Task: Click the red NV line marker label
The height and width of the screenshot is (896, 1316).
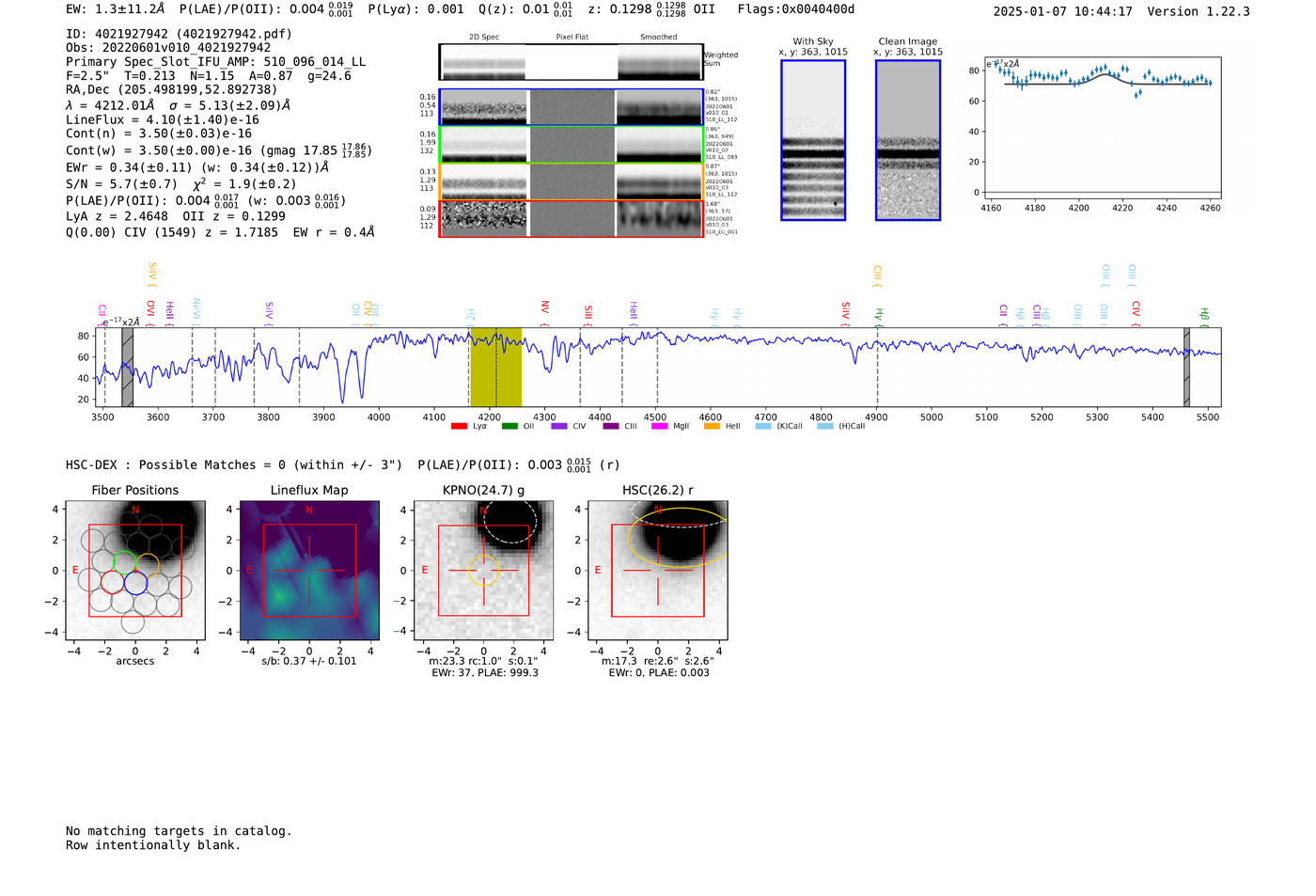Action: point(544,313)
